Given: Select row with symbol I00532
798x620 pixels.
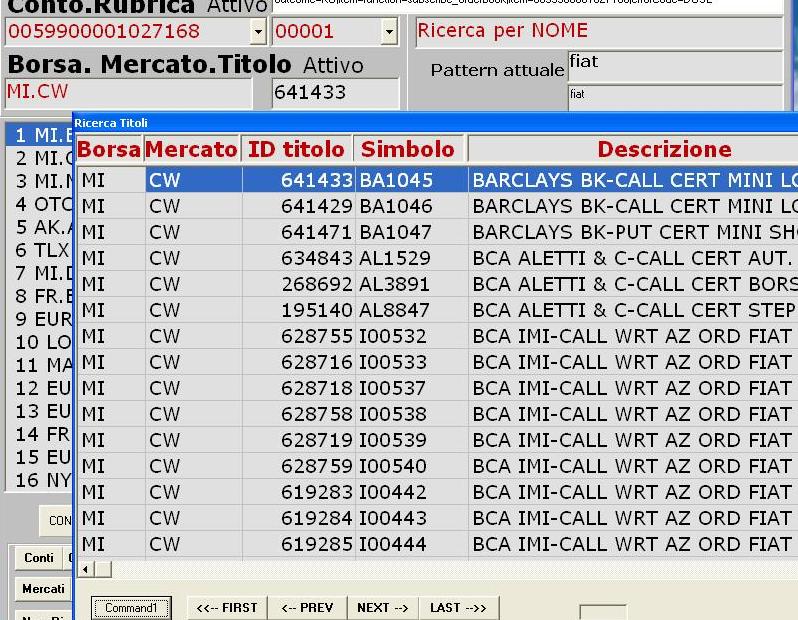Looking at the screenshot, I should [437, 336].
